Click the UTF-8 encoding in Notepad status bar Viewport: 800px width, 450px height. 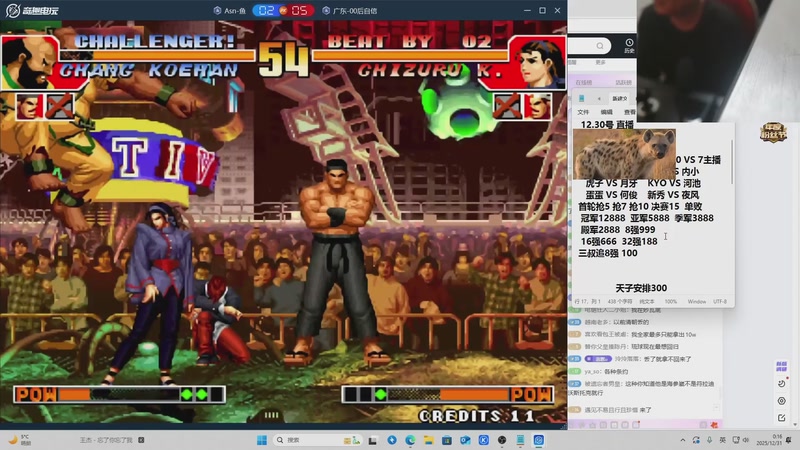point(720,302)
